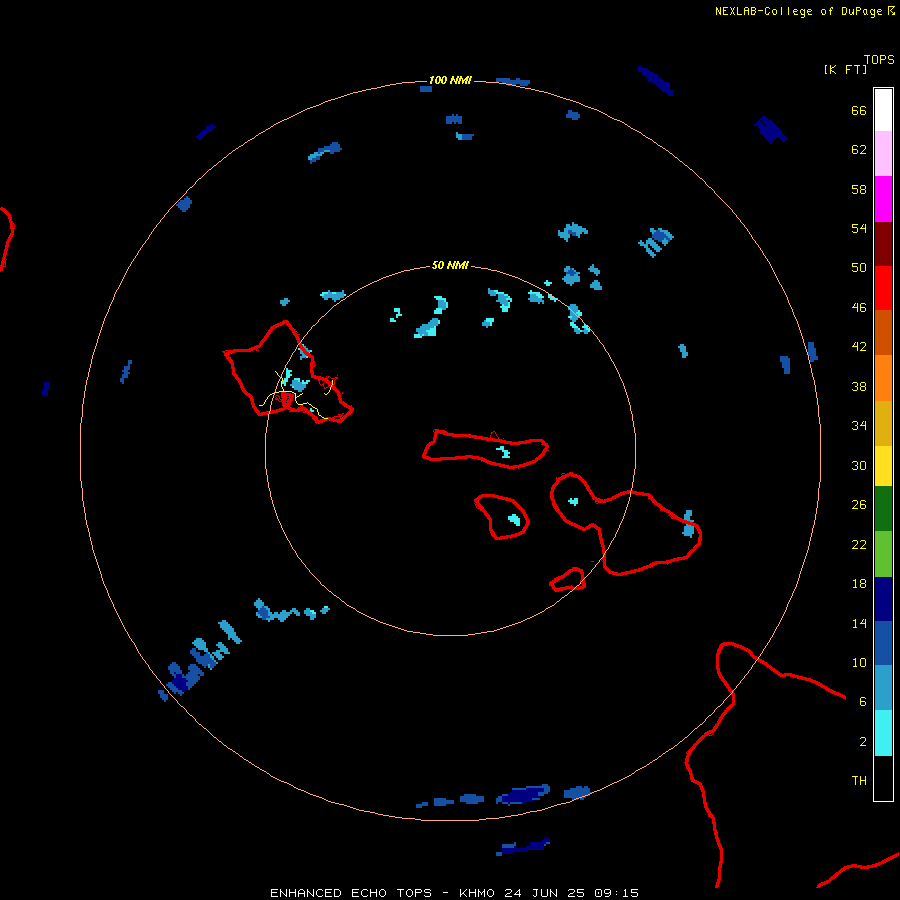Click legend value 58

(859, 189)
